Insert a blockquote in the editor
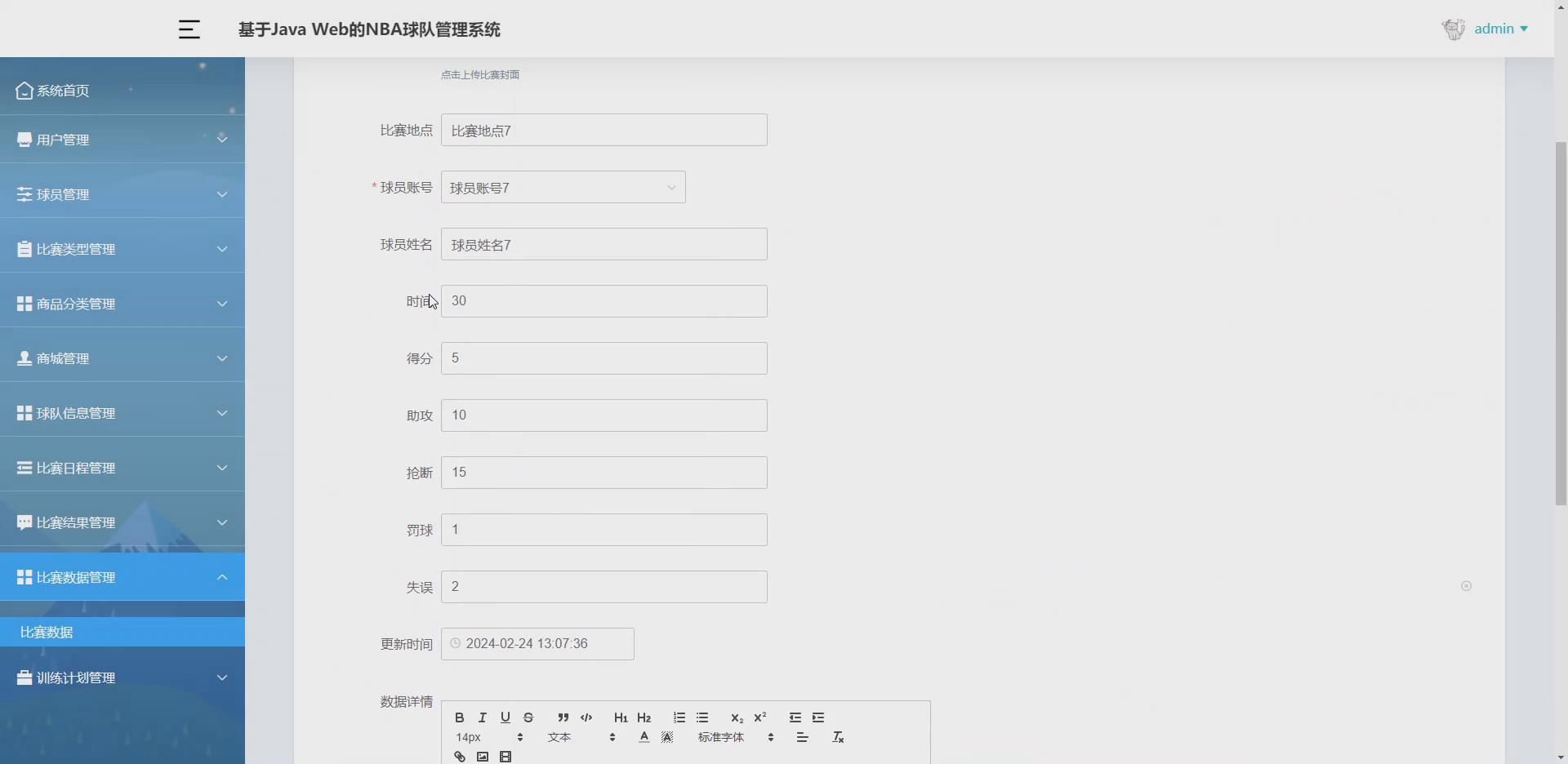The image size is (1568, 764). pyautogui.click(x=563, y=717)
